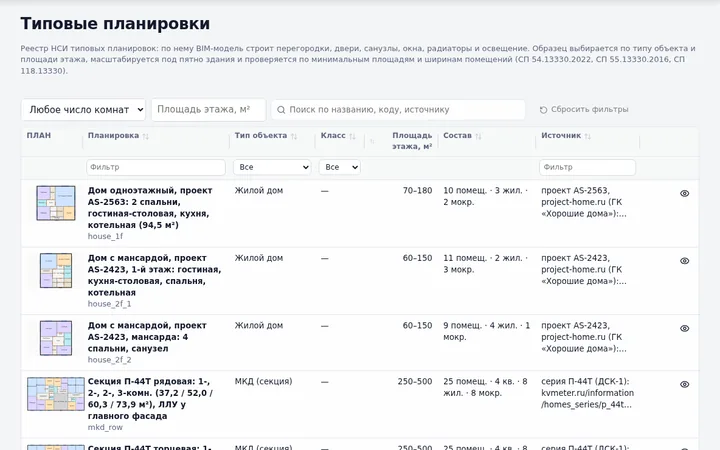Screen dimensions: 720x450
Task: View the house_2f_2 layout eye icon
Action: 684,328
